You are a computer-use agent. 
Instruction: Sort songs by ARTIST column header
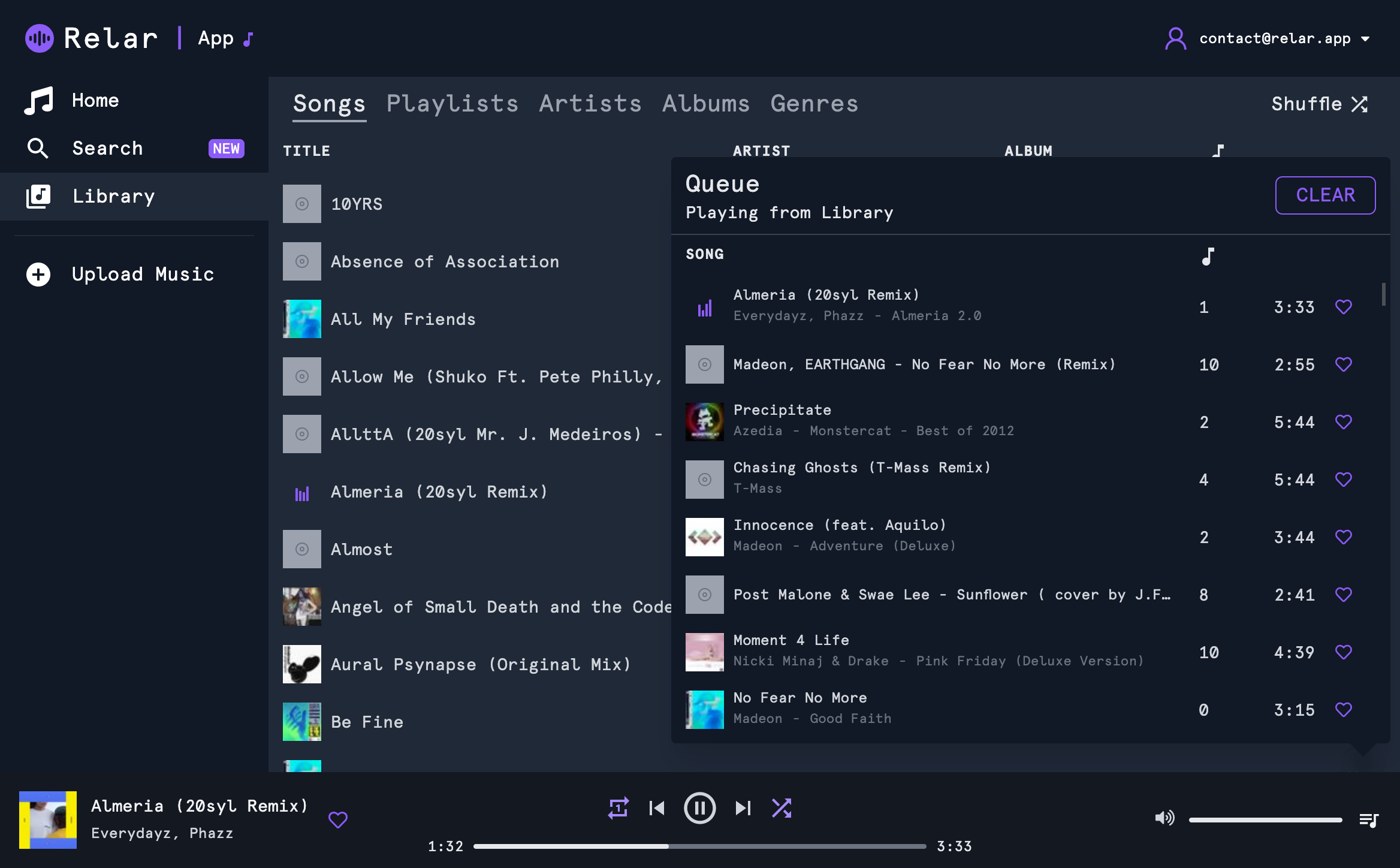(x=761, y=151)
